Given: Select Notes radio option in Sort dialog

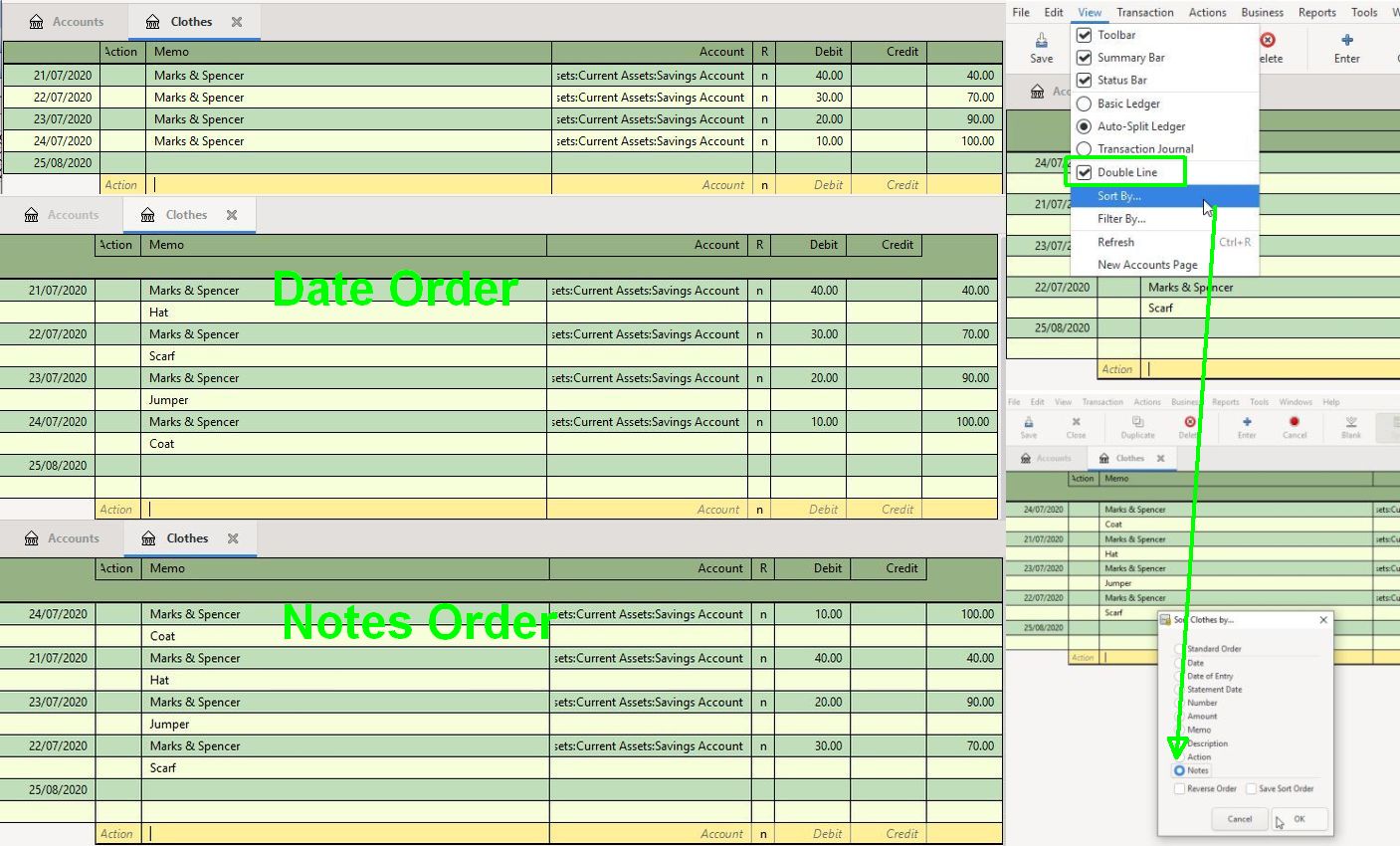Looking at the screenshot, I should [x=1179, y=770].
